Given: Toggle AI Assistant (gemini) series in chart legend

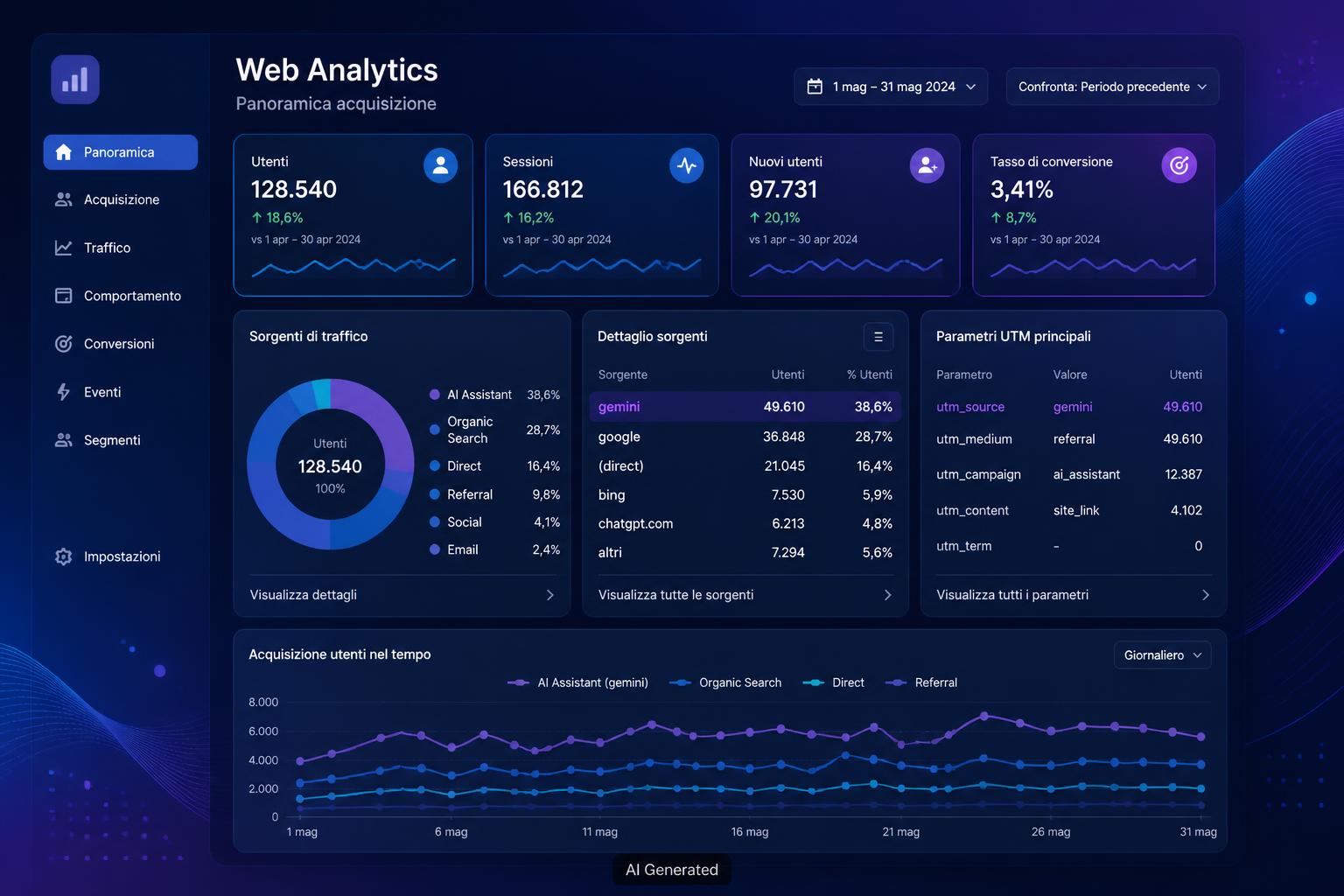Looking at the screenshot, I should tap(577, 682).
